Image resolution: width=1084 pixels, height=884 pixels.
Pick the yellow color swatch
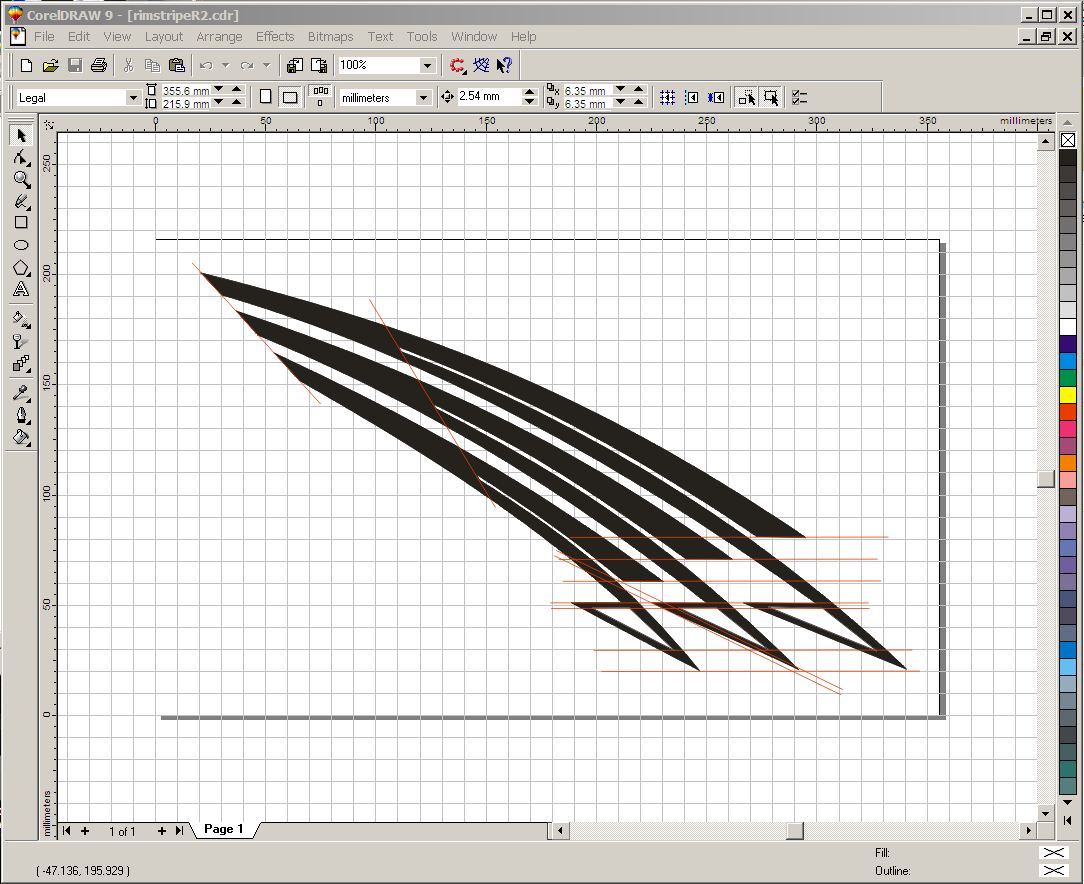pos(1067,395)
